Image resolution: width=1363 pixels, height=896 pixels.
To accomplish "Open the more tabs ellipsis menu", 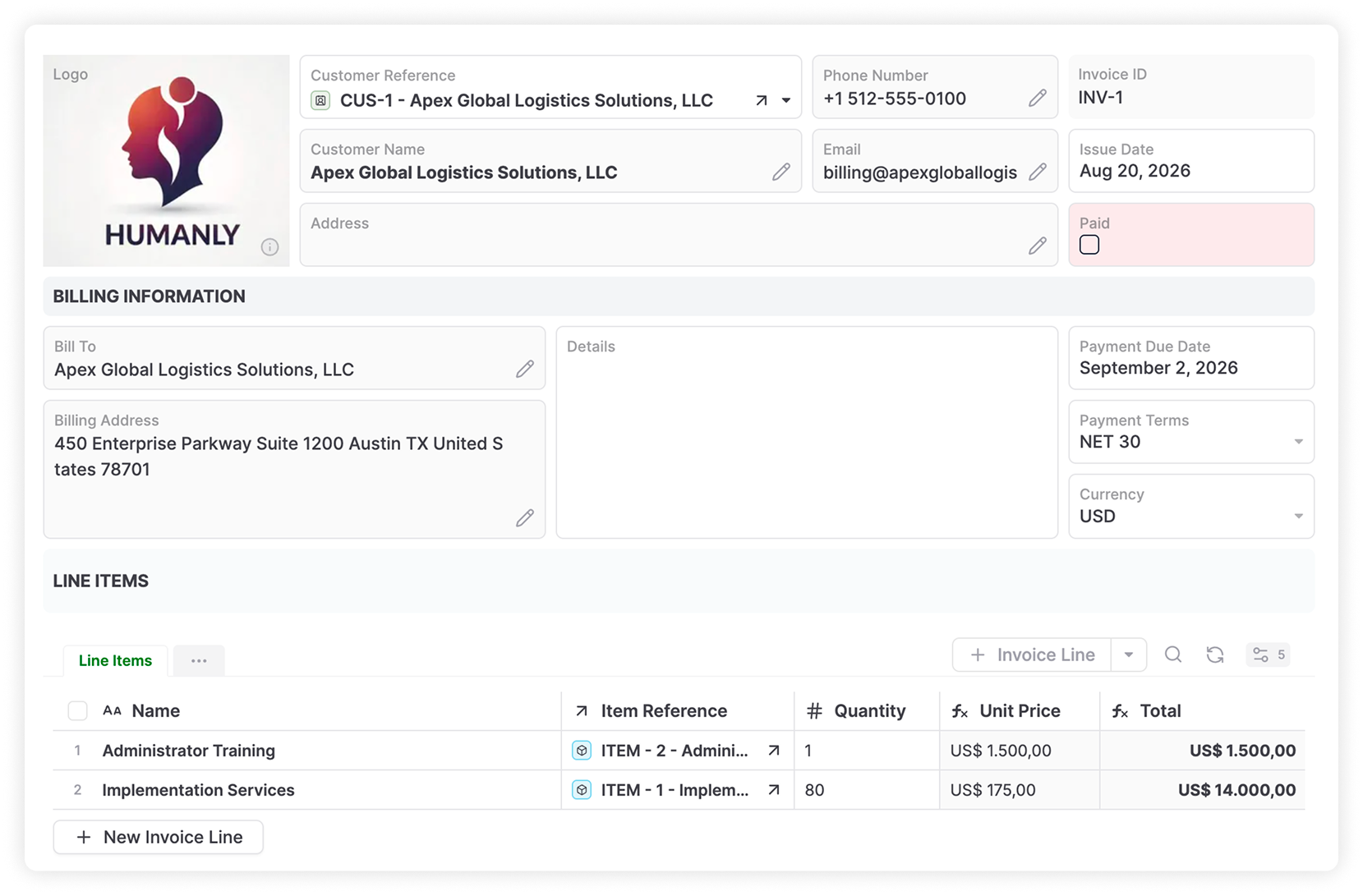I will (199, 660).
